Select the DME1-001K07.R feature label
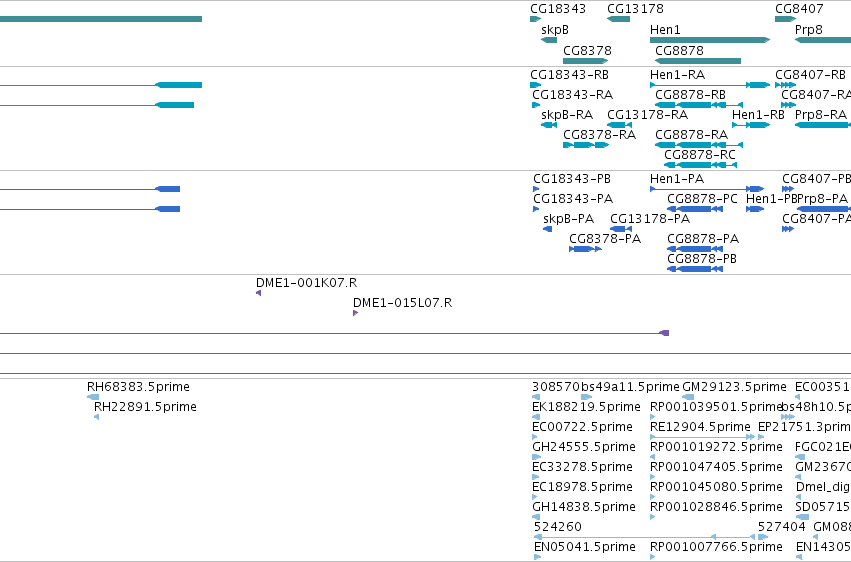 pos(306,283)
